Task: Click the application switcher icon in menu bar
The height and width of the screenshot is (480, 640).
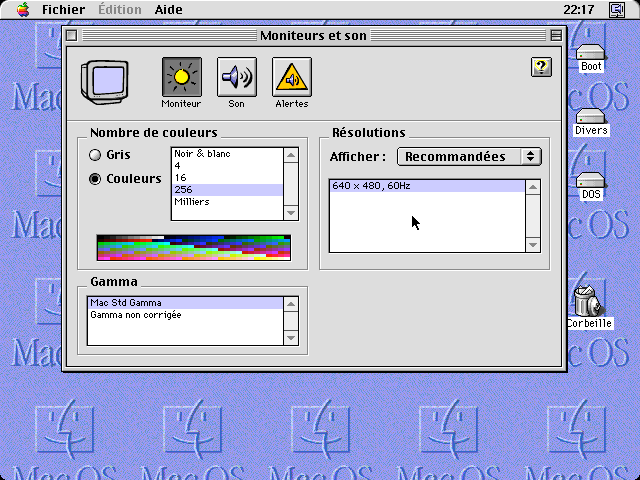Action: pyautogui.click(x=617, y=9)
